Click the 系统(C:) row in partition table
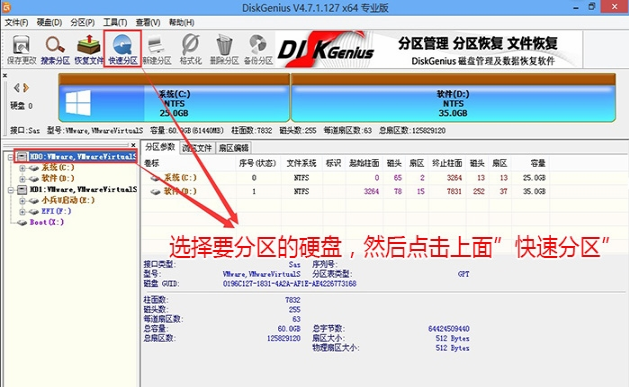 point(345,178)
